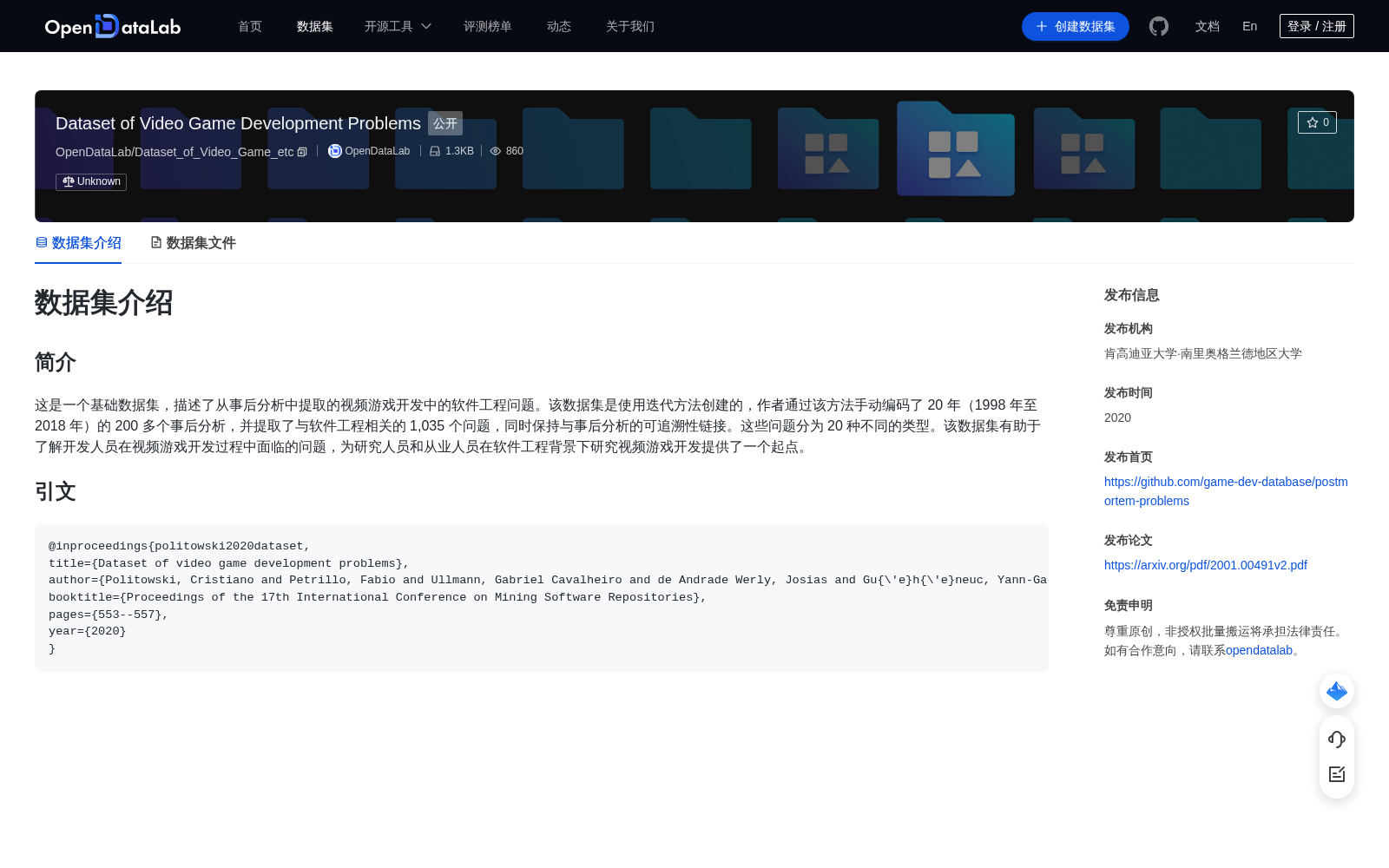Screen dimensions: 1389x868
Task: Click the dataset title Dataset of Video Game Development Problems
Action: [x=238, y=123]
